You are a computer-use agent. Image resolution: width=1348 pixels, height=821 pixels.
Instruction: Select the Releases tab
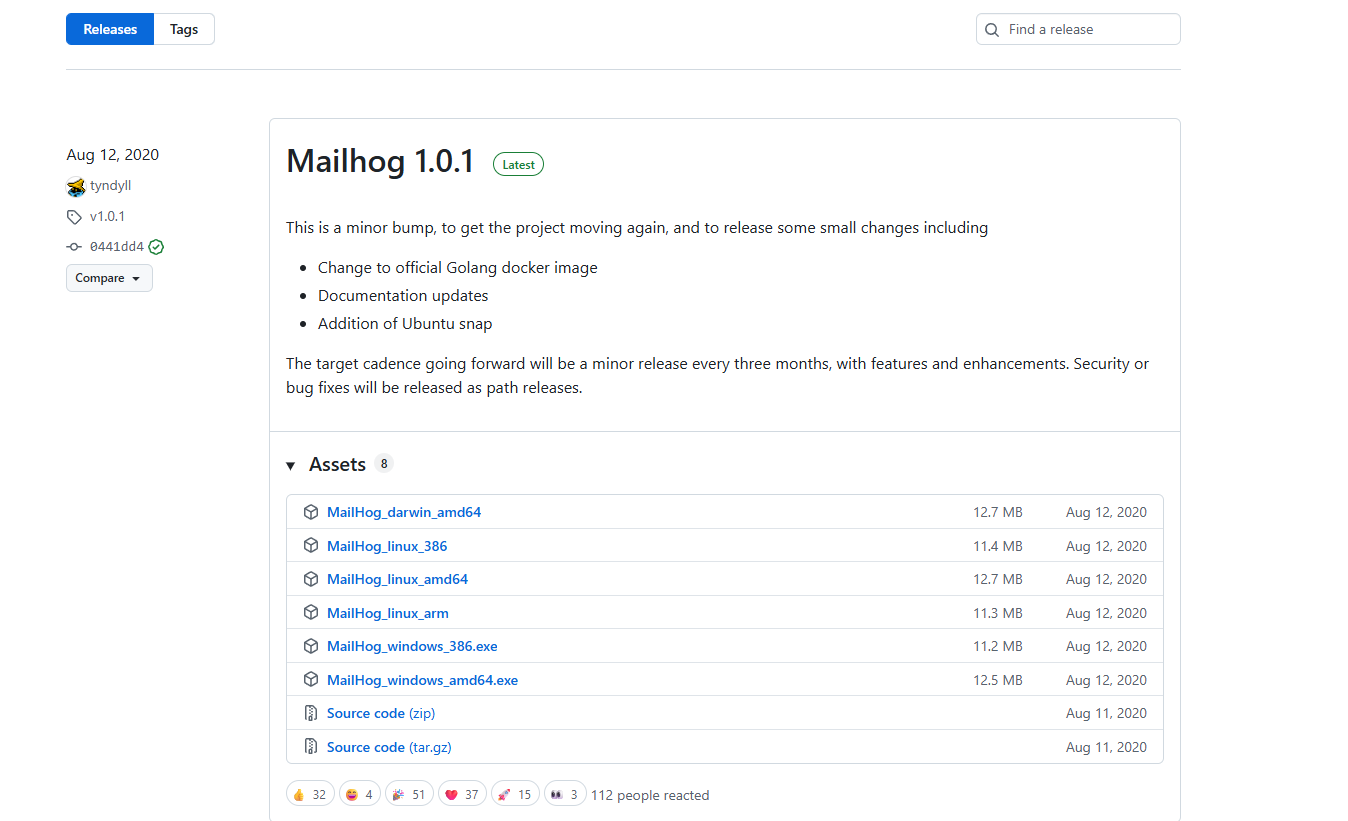pos(110,29)
